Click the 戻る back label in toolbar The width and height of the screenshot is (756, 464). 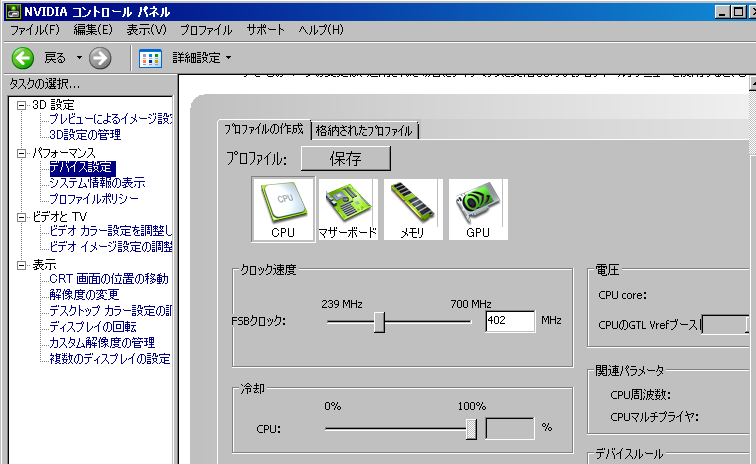(x=54, y=58)
